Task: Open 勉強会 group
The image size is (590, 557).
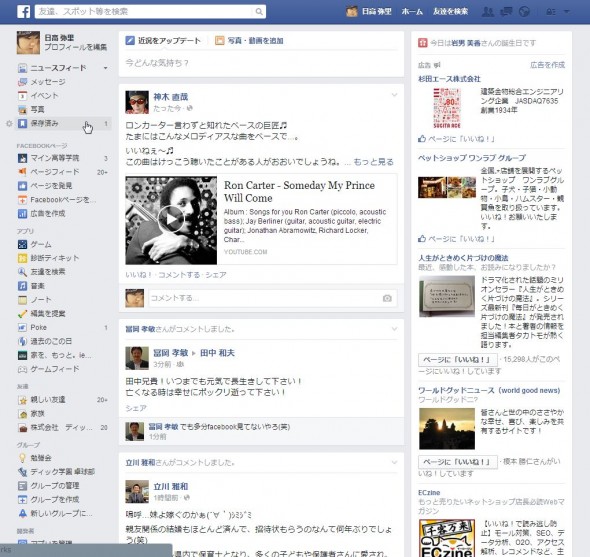Action: [41, 458]
